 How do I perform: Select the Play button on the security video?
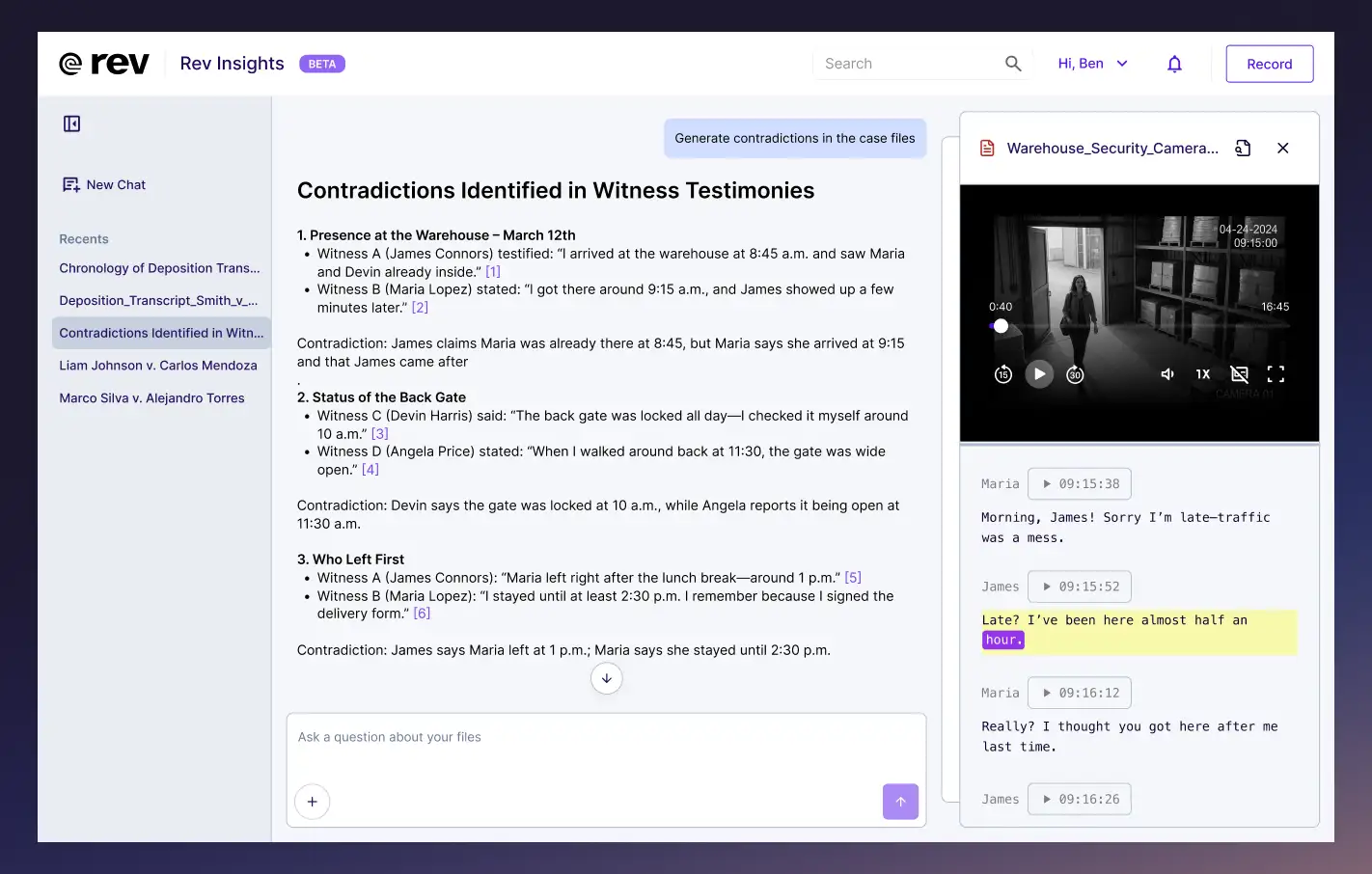(1039, 374)
